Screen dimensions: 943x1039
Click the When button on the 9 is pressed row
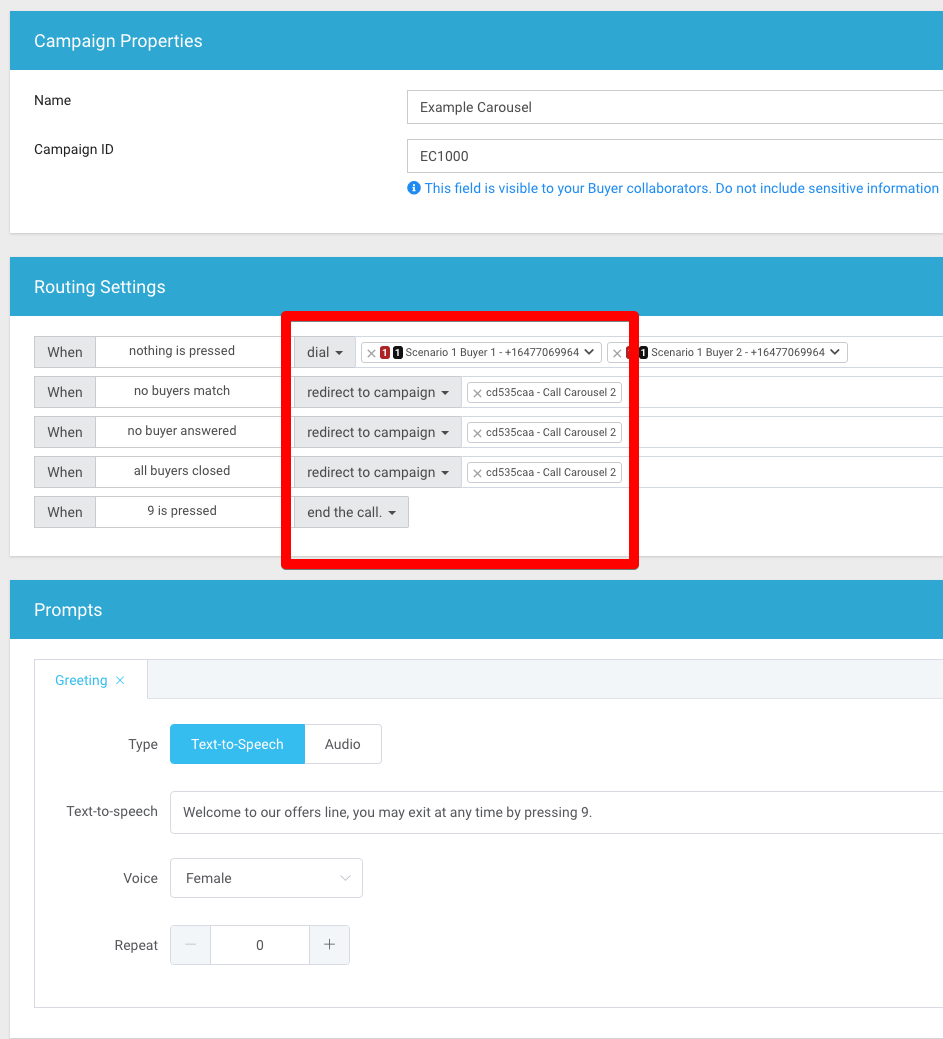click(x=64, y=511)
